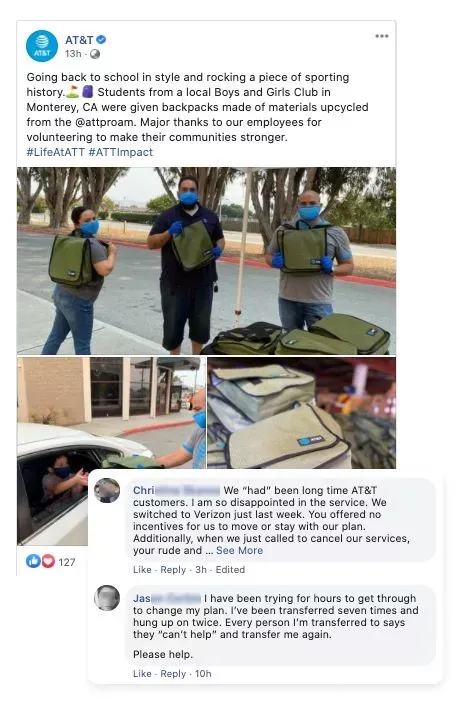
Task: View the Edited history of first comment
Action: [x=230, y=570]
